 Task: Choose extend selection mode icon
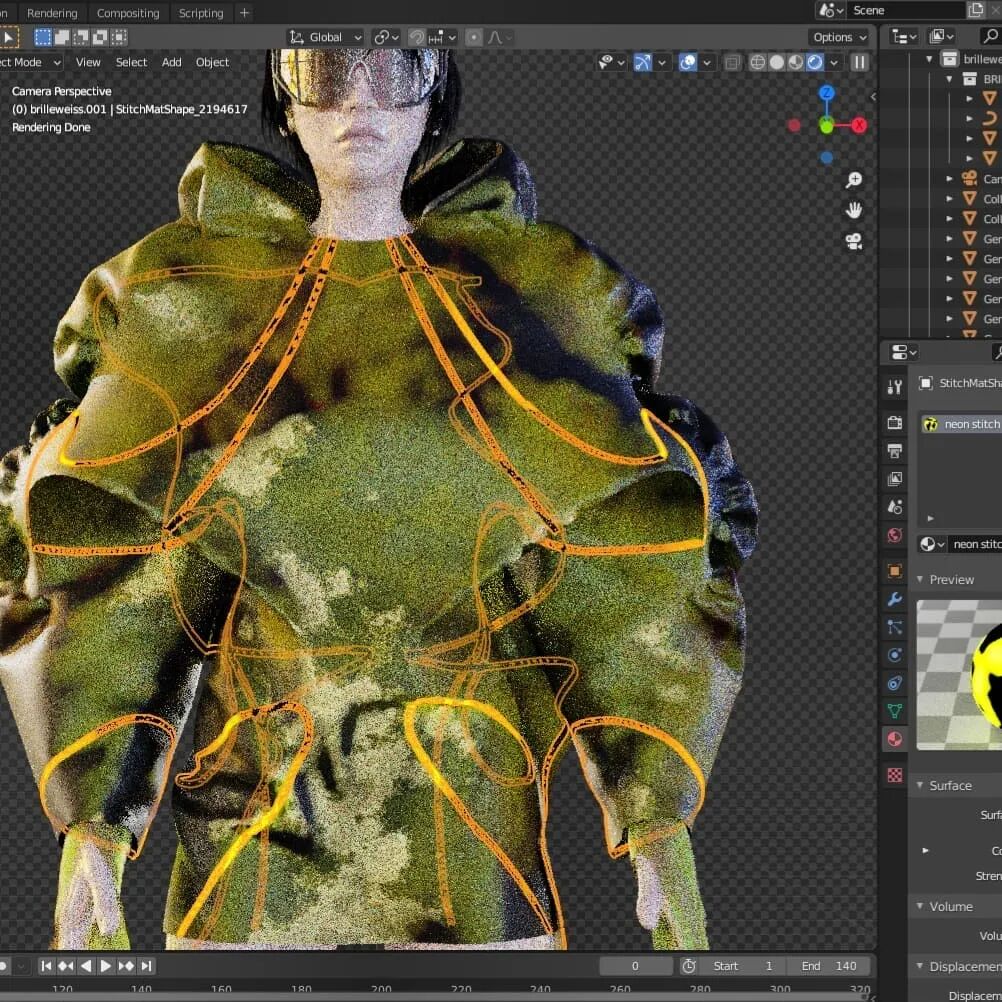pos(61,38)
